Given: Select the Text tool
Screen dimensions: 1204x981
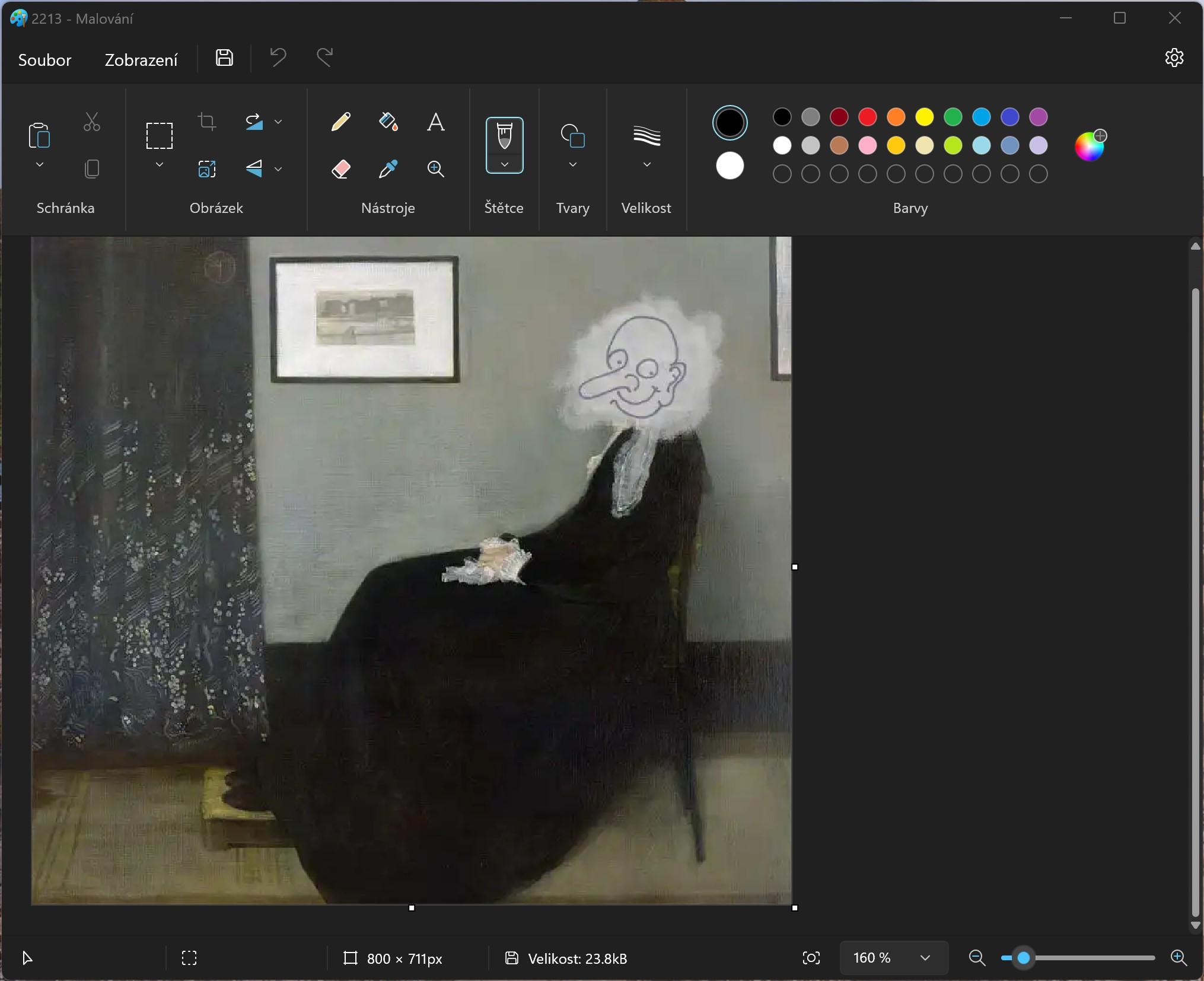Looking at the screenshot, I should [x=436, y=122].
